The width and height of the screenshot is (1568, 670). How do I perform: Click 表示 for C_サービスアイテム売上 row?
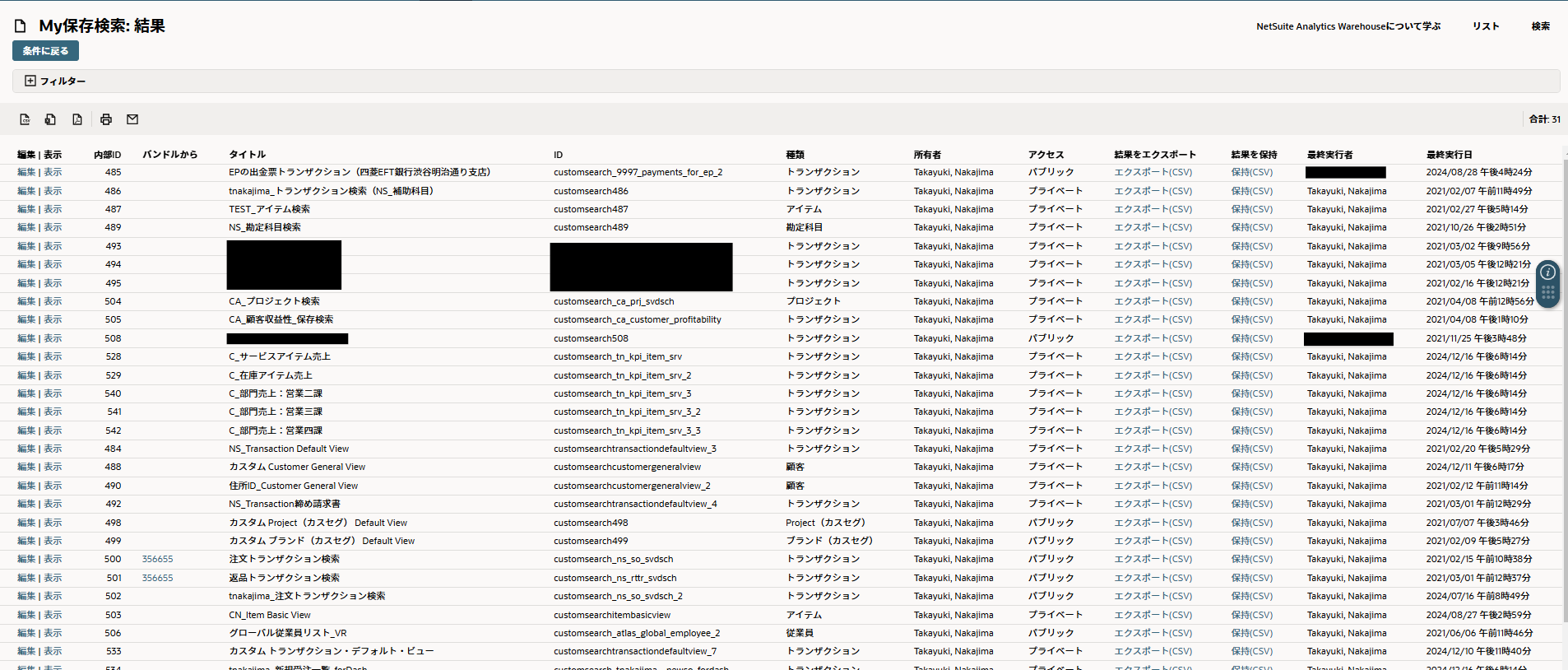click(53, 356)
